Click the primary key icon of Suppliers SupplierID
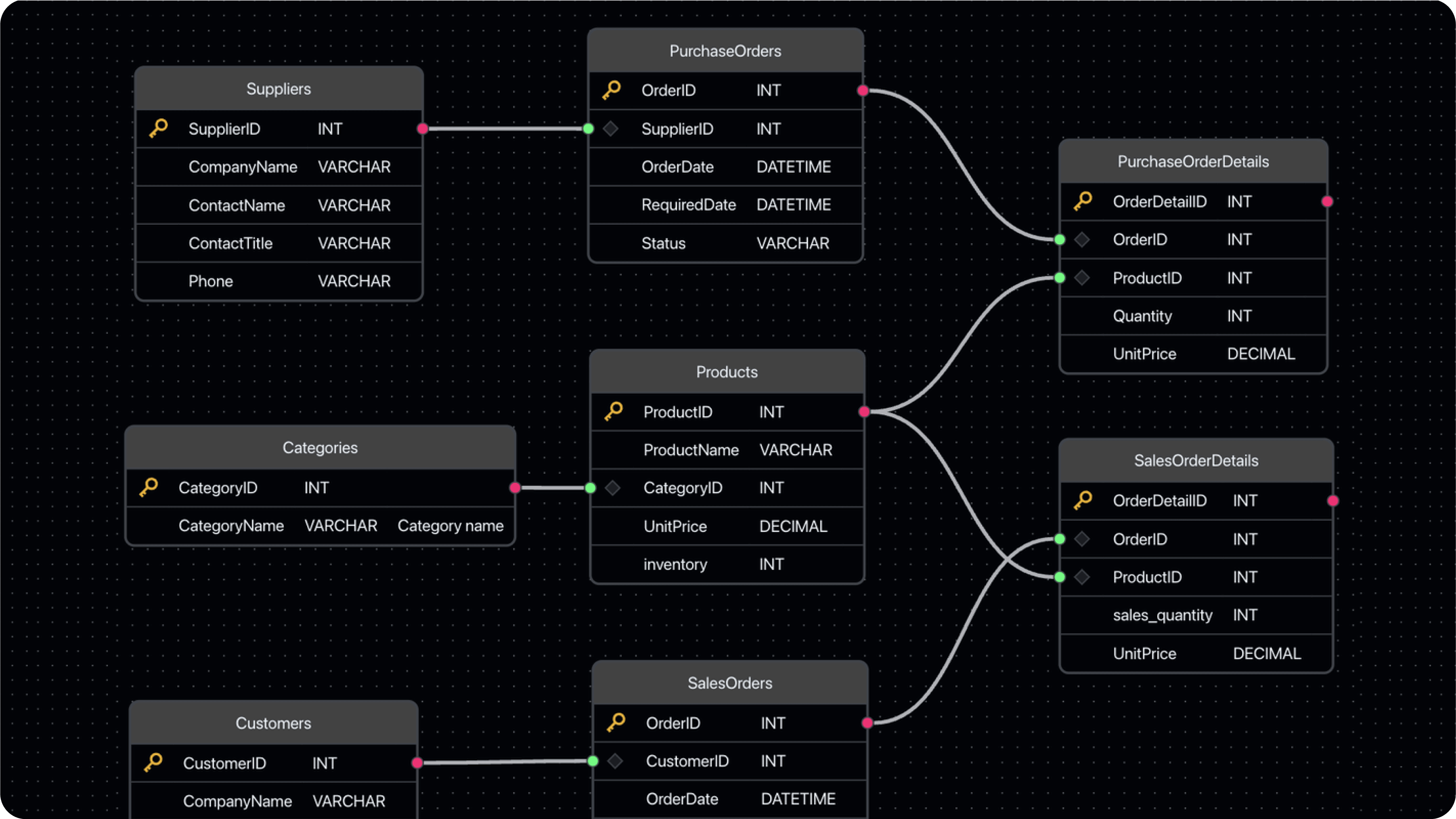This screenshot has height=819, width=1456. (x=159, y=128)
